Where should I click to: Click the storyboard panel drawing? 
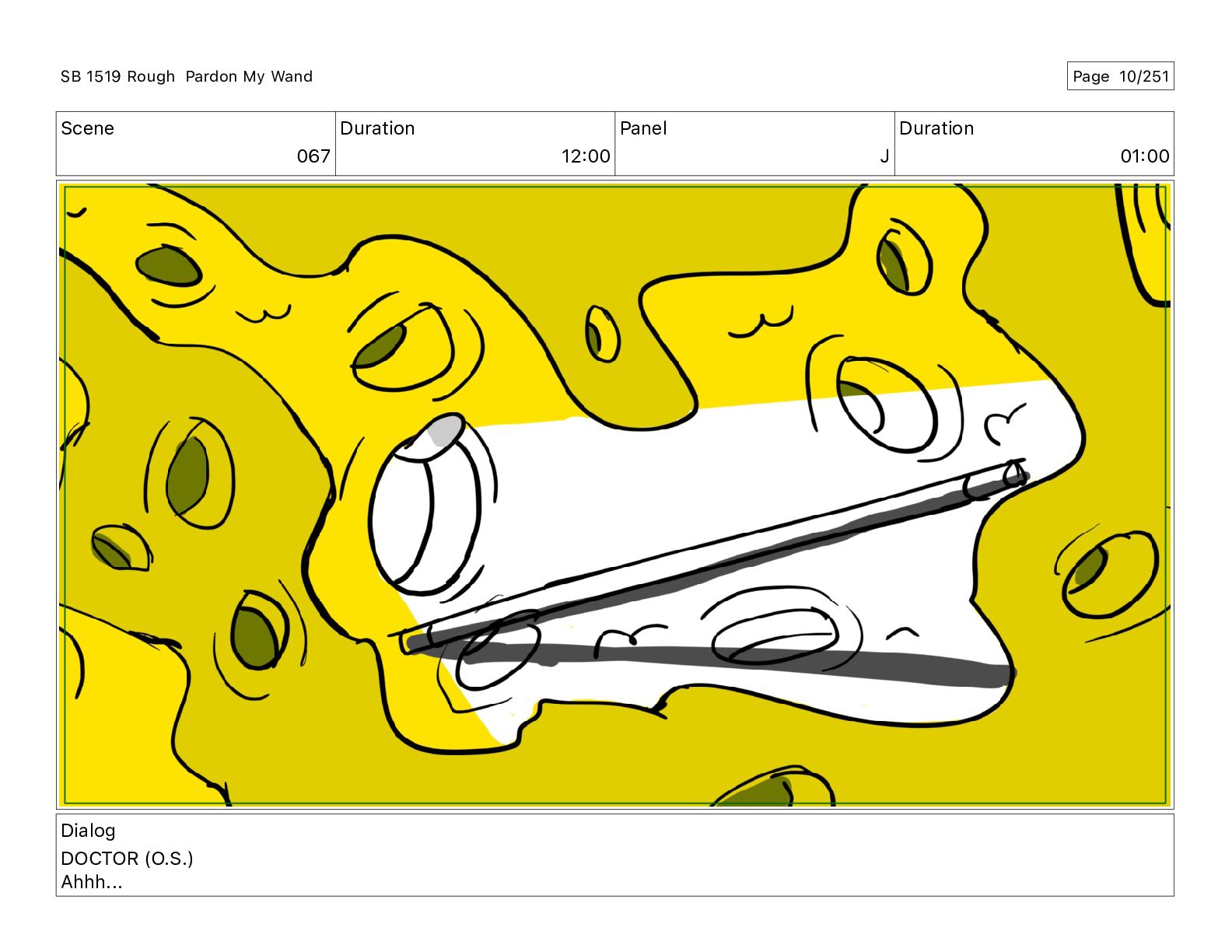click(615, 495)
